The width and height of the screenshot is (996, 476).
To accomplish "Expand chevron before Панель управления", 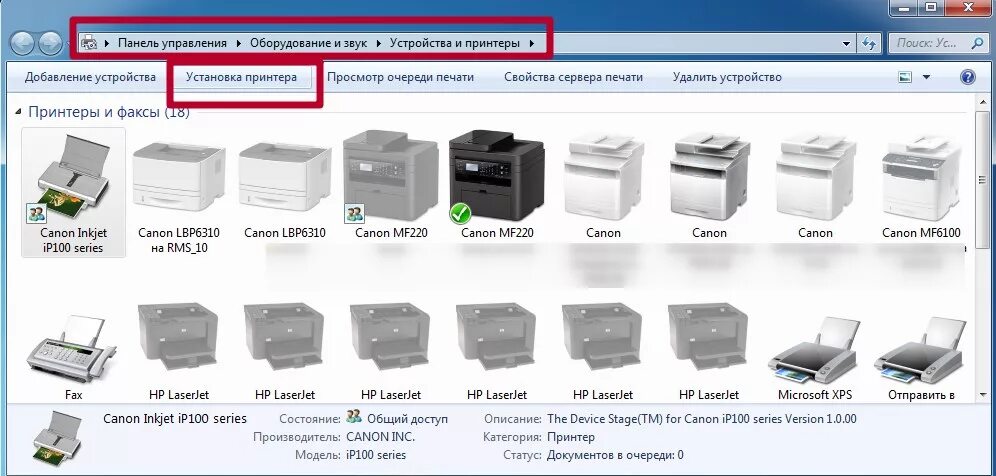I will point(107,44).
